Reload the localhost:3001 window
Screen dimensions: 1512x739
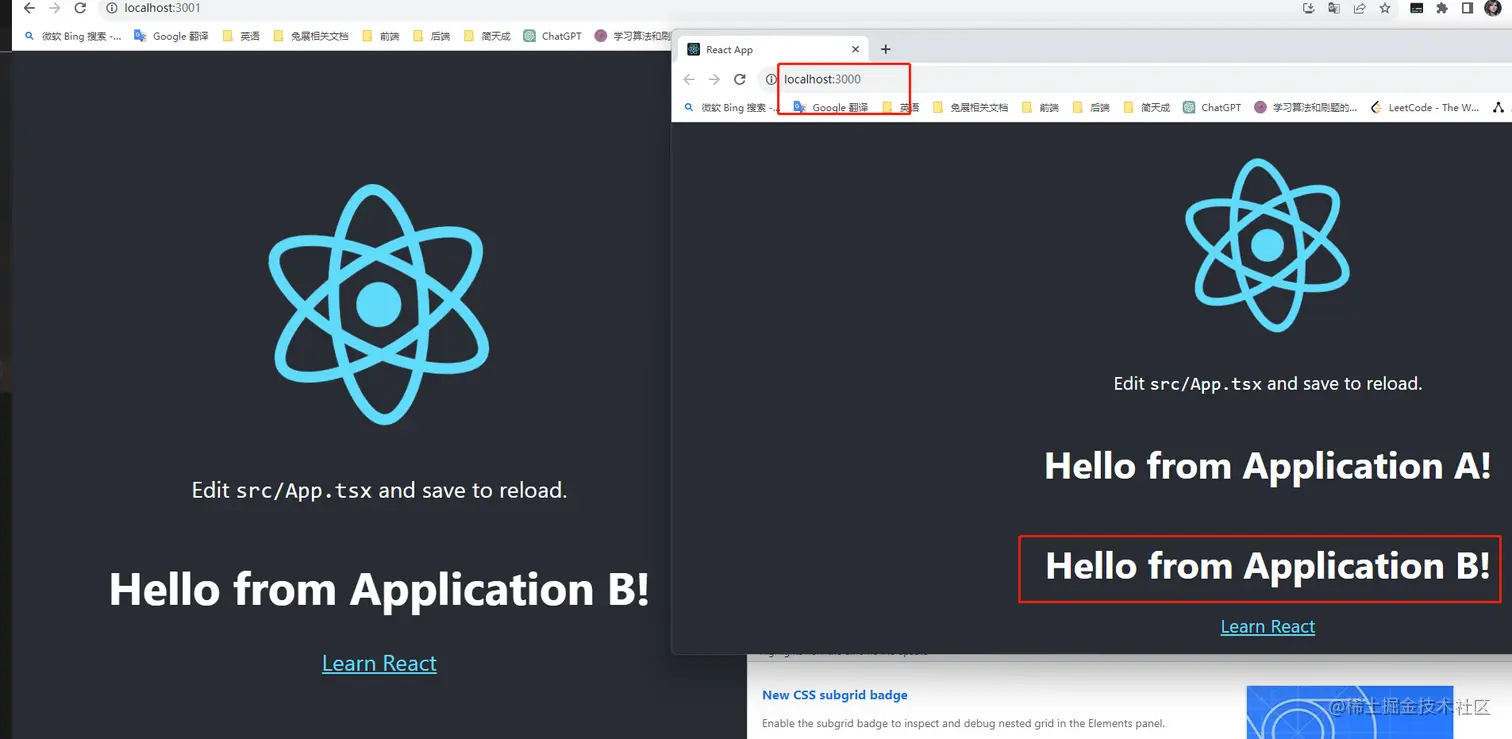tap(80, 8)
